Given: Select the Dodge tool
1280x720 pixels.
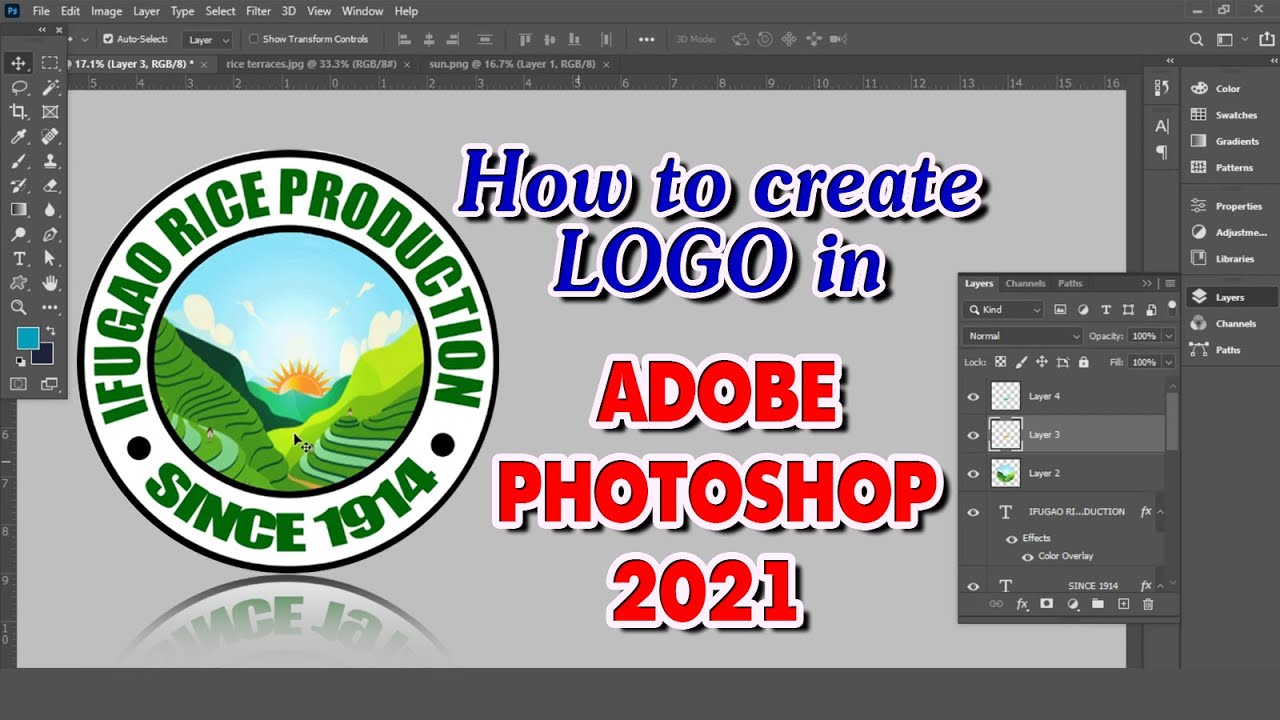Looking at the screenshot, I should tap(19, 234).
